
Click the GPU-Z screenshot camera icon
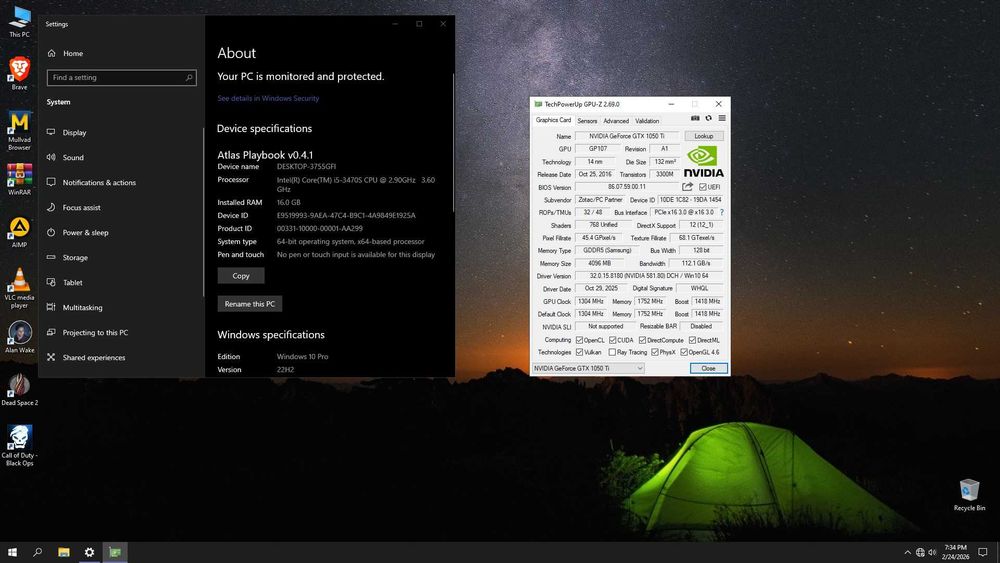click(x=695, y=119)
